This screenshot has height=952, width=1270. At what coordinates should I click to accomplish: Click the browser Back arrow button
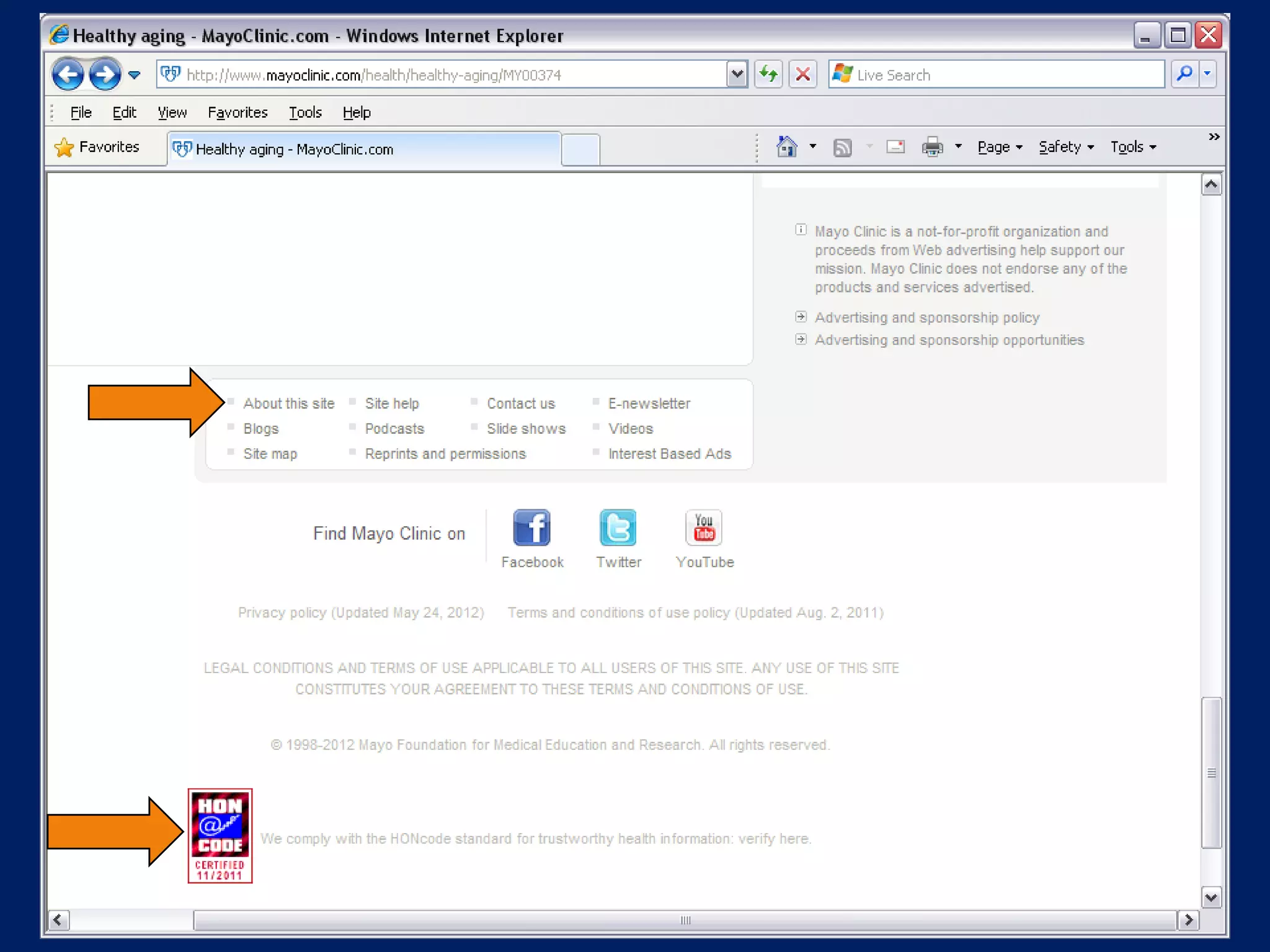[x=68, y=75]
